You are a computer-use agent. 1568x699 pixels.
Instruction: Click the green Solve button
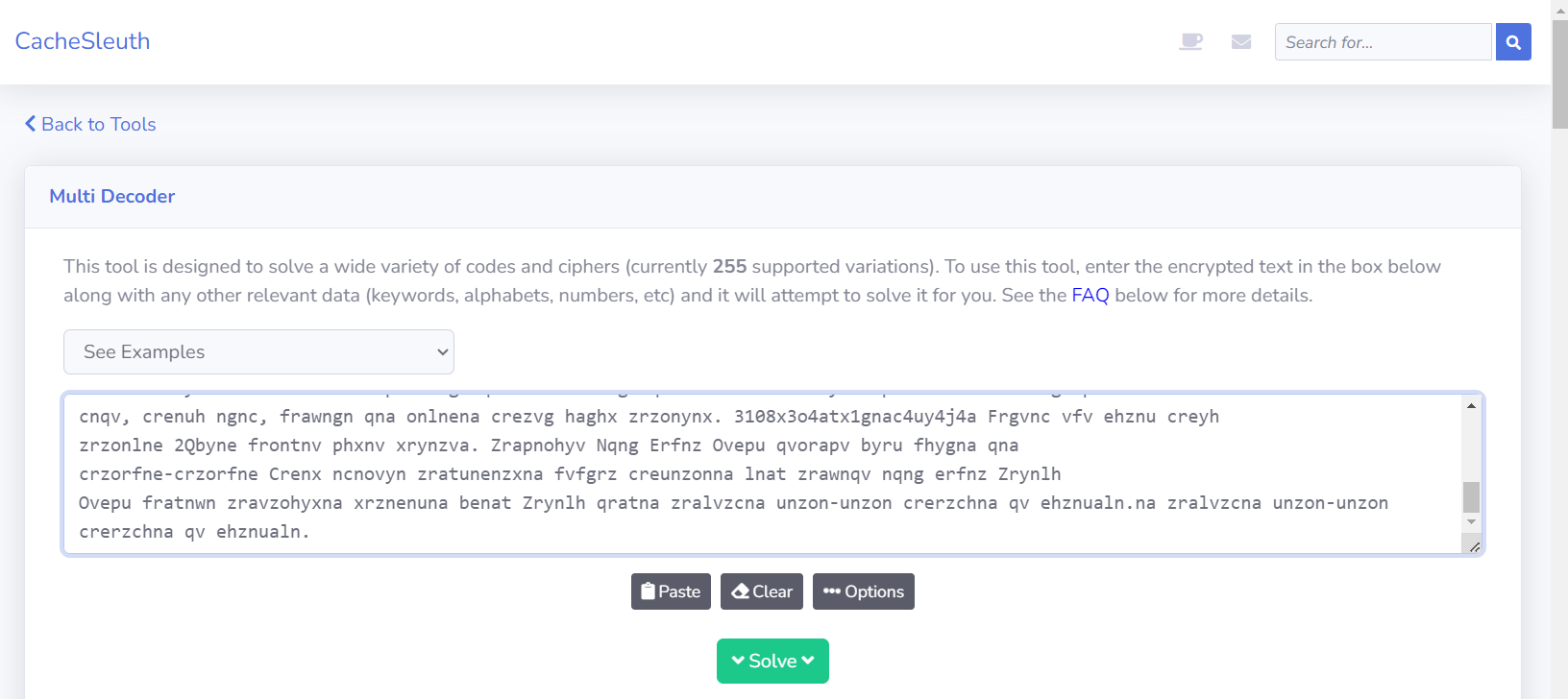click(772, 661)
